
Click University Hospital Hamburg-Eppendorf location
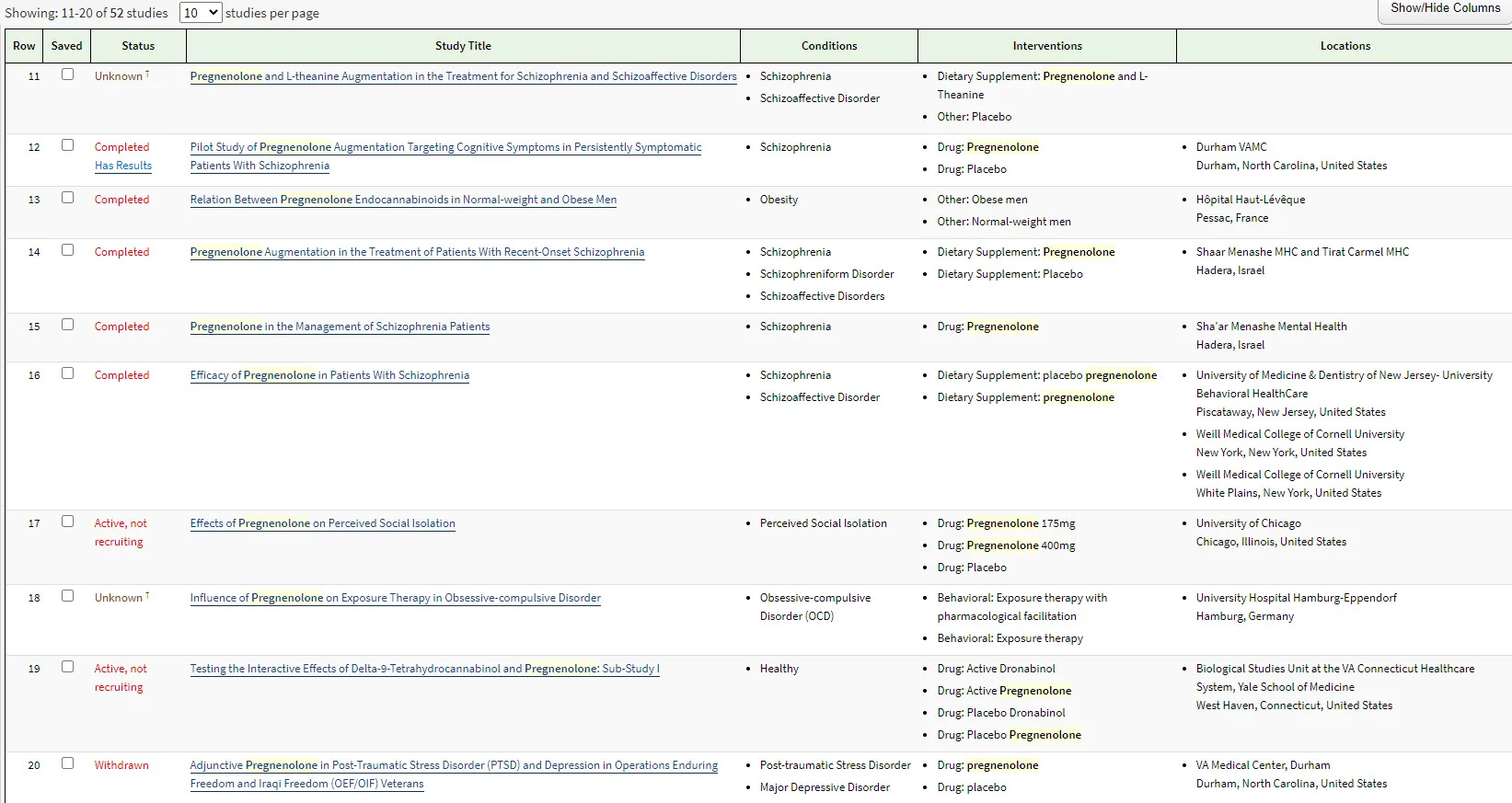(x=1296, y=598)
